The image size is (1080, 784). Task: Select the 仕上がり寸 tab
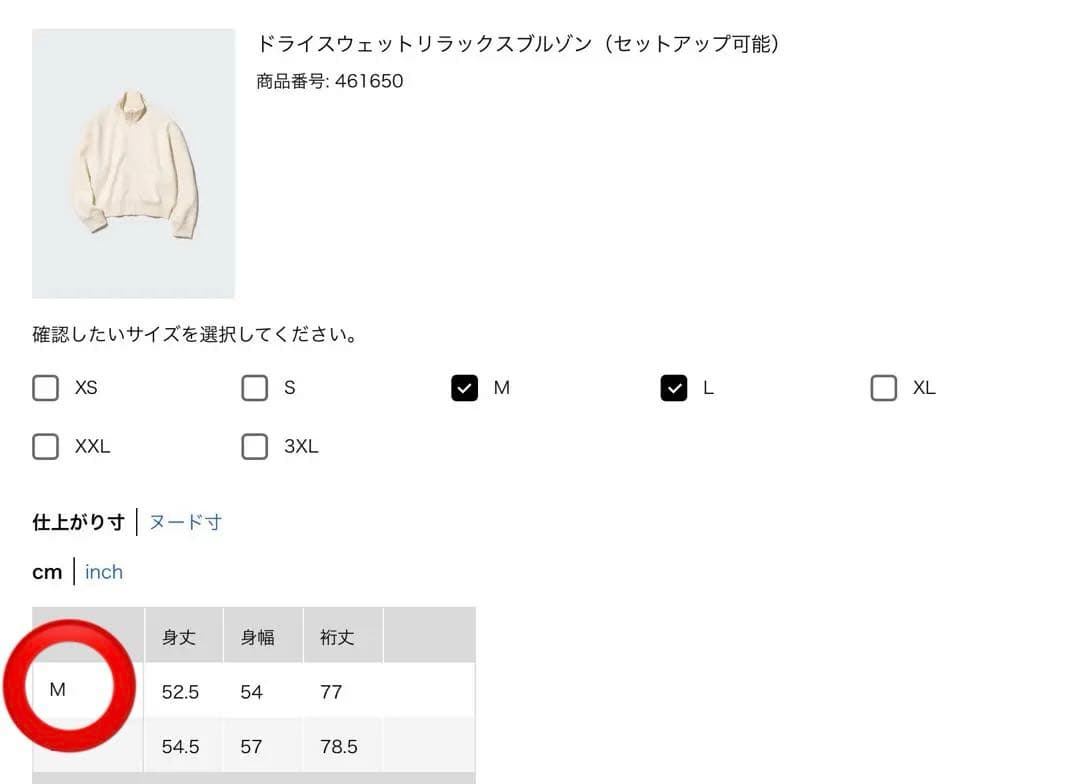click(x=79, y=522)
